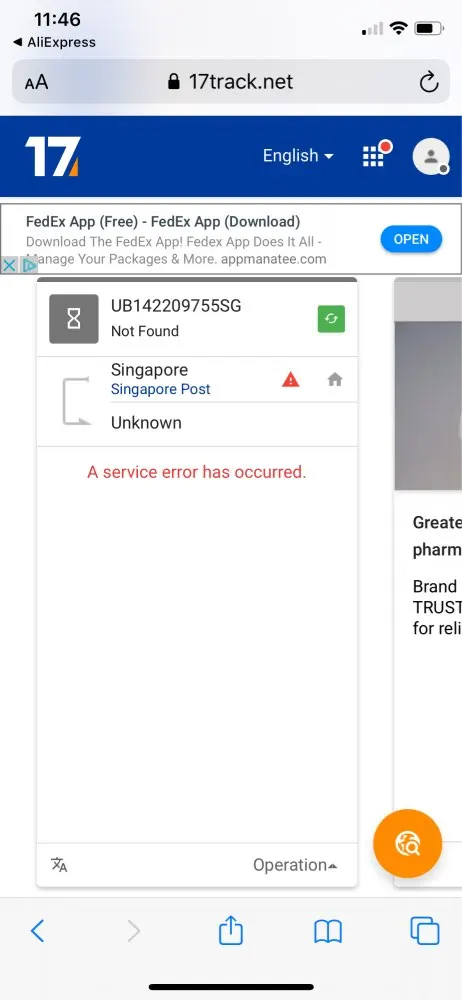
Task: Open Safari AA text size menu
Action: [x=36, y=82]
